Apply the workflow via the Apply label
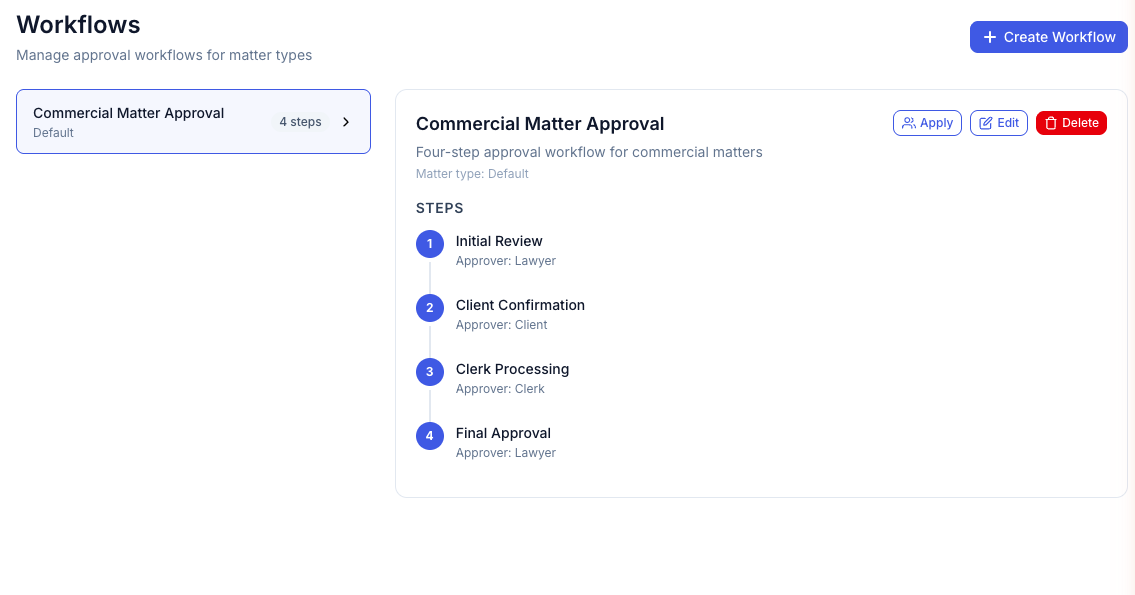Image resolution: width=1135 pixels, height=595 pixels. [936, 123]
